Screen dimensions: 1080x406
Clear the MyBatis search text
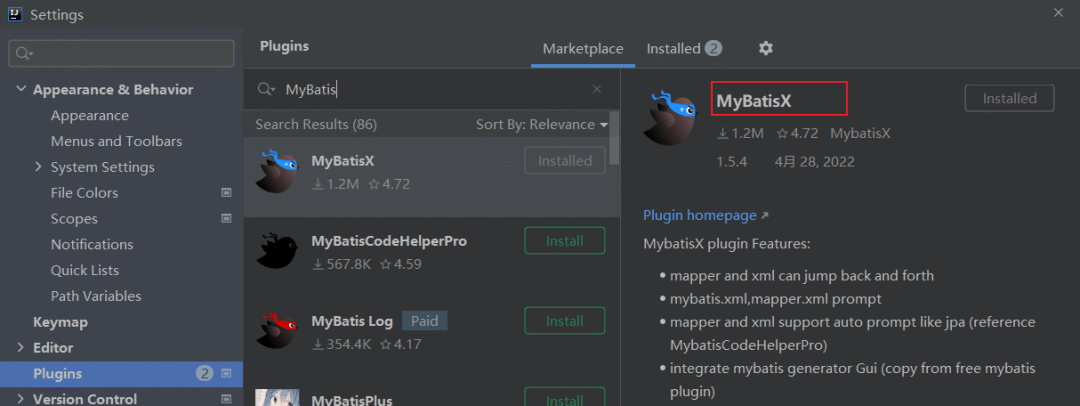(x=597, y=89)
